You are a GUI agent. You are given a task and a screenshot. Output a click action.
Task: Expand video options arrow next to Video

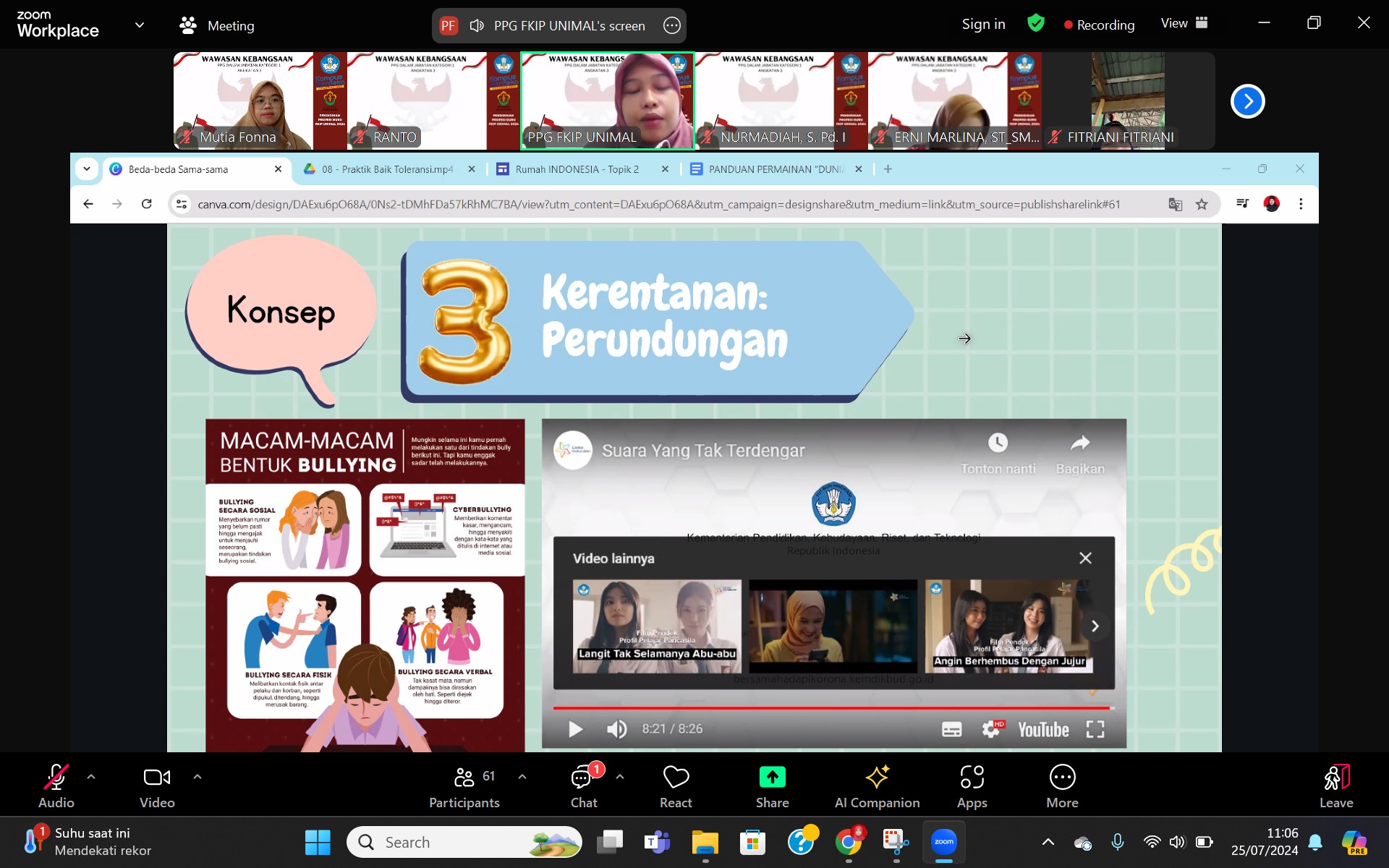(197, 777)
